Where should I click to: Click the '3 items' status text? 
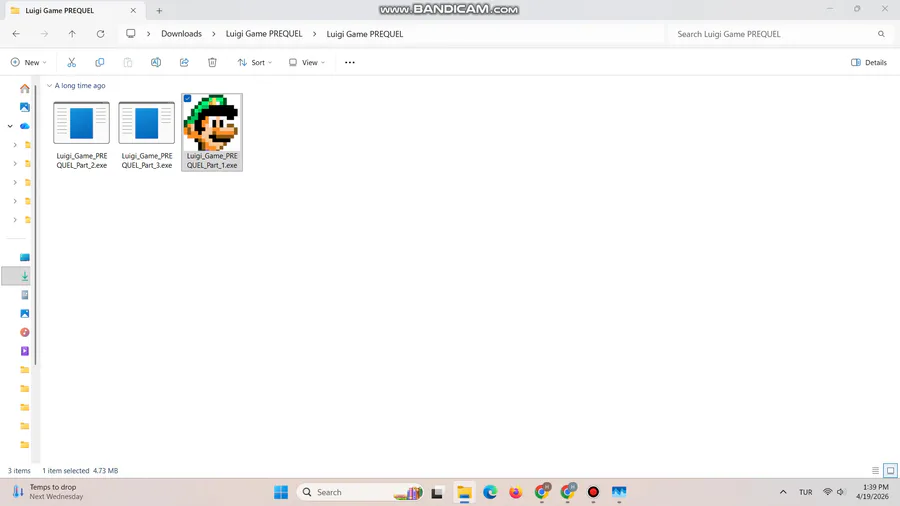pos(19,470)
